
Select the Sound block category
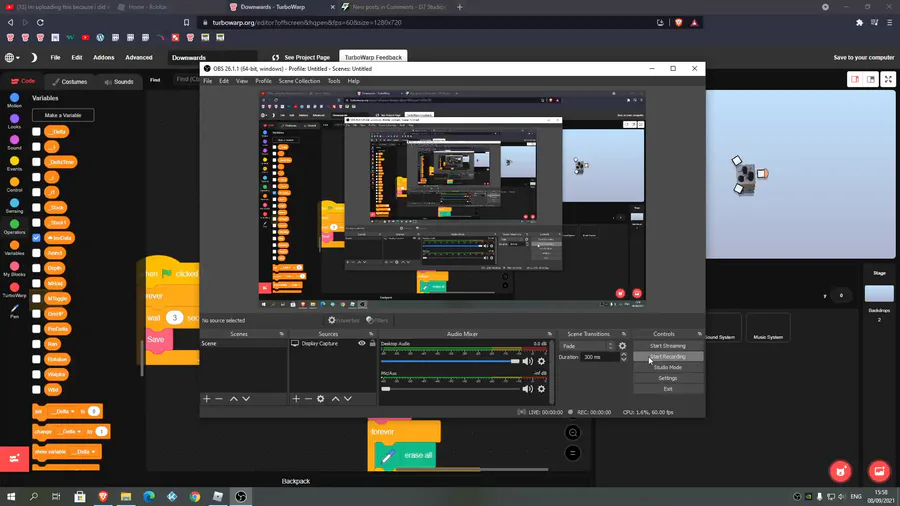pos(14,143)
